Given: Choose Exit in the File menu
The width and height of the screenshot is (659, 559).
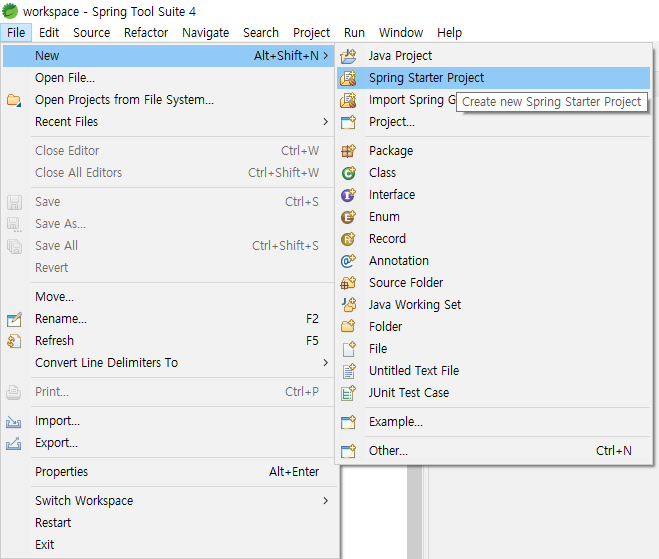Looking at the screenshot, I should (168, 545).
